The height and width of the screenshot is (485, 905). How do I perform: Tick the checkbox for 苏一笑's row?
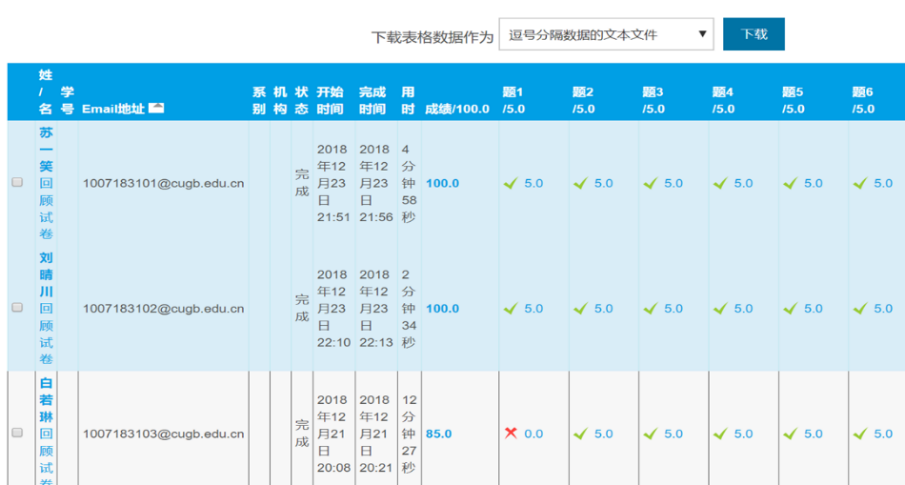17,183
